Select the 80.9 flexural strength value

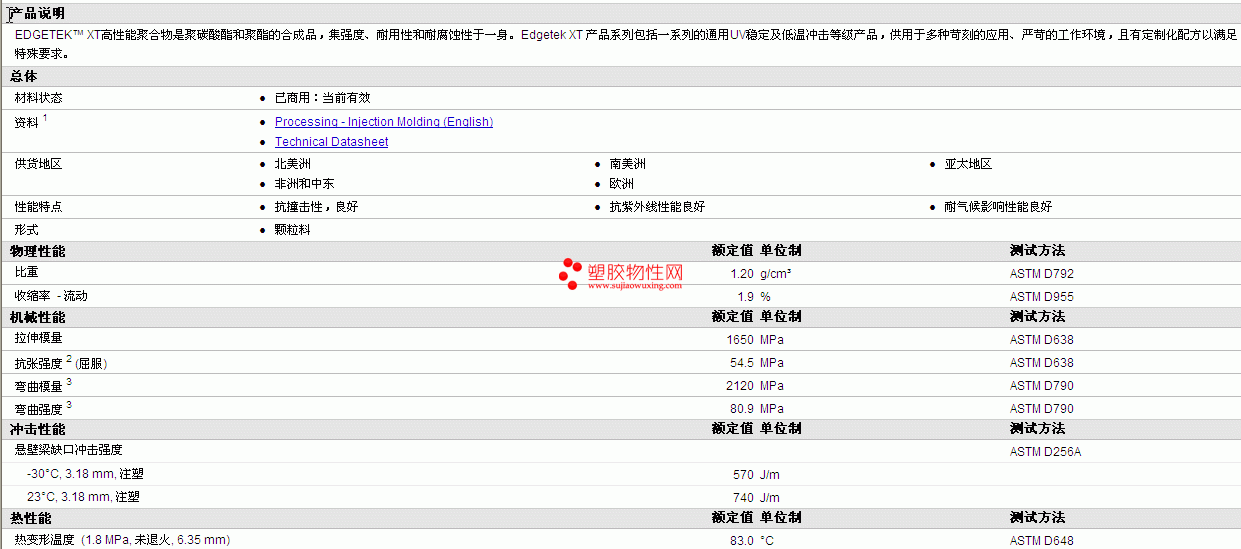coord(742,409)
